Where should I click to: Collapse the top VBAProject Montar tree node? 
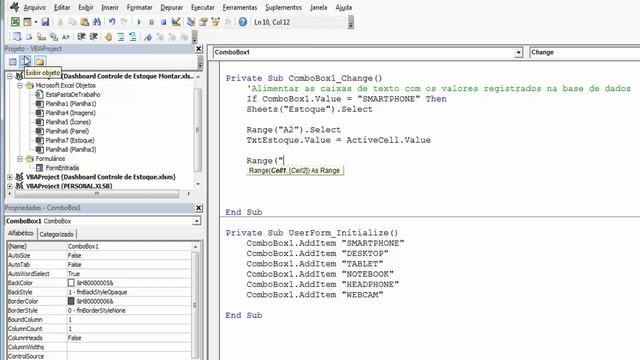point(10,76)
